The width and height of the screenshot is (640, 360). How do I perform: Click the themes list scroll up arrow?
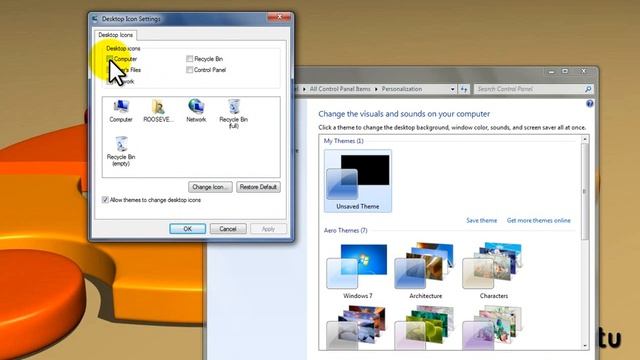click(585, 140)
